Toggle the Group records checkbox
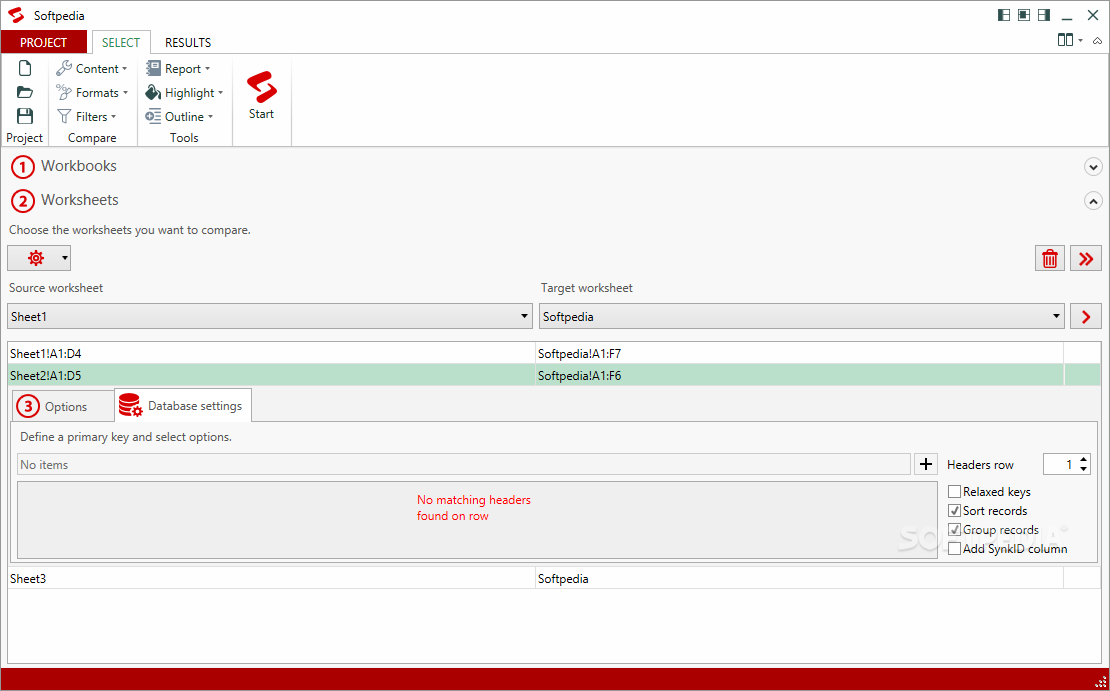This screenshot has height=691, width=1110. tap(954, 530)
